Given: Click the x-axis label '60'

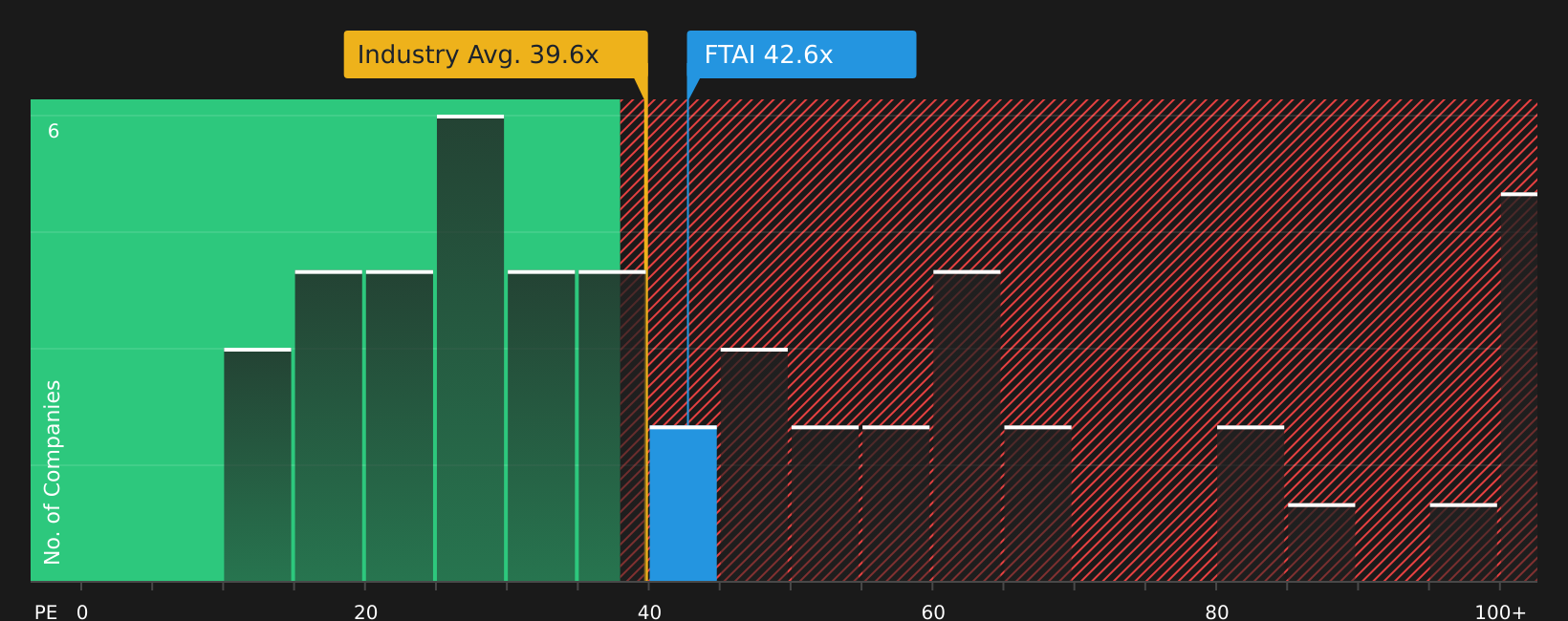Looking at the screenshot, I should 933,611.
